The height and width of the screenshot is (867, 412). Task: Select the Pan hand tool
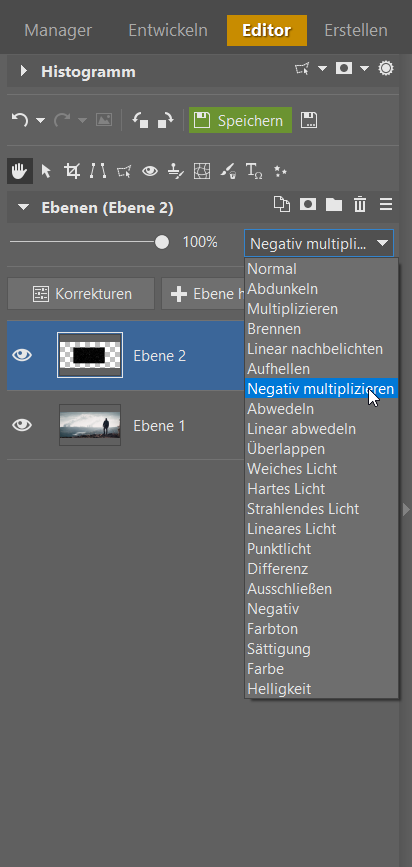point(19,171)
